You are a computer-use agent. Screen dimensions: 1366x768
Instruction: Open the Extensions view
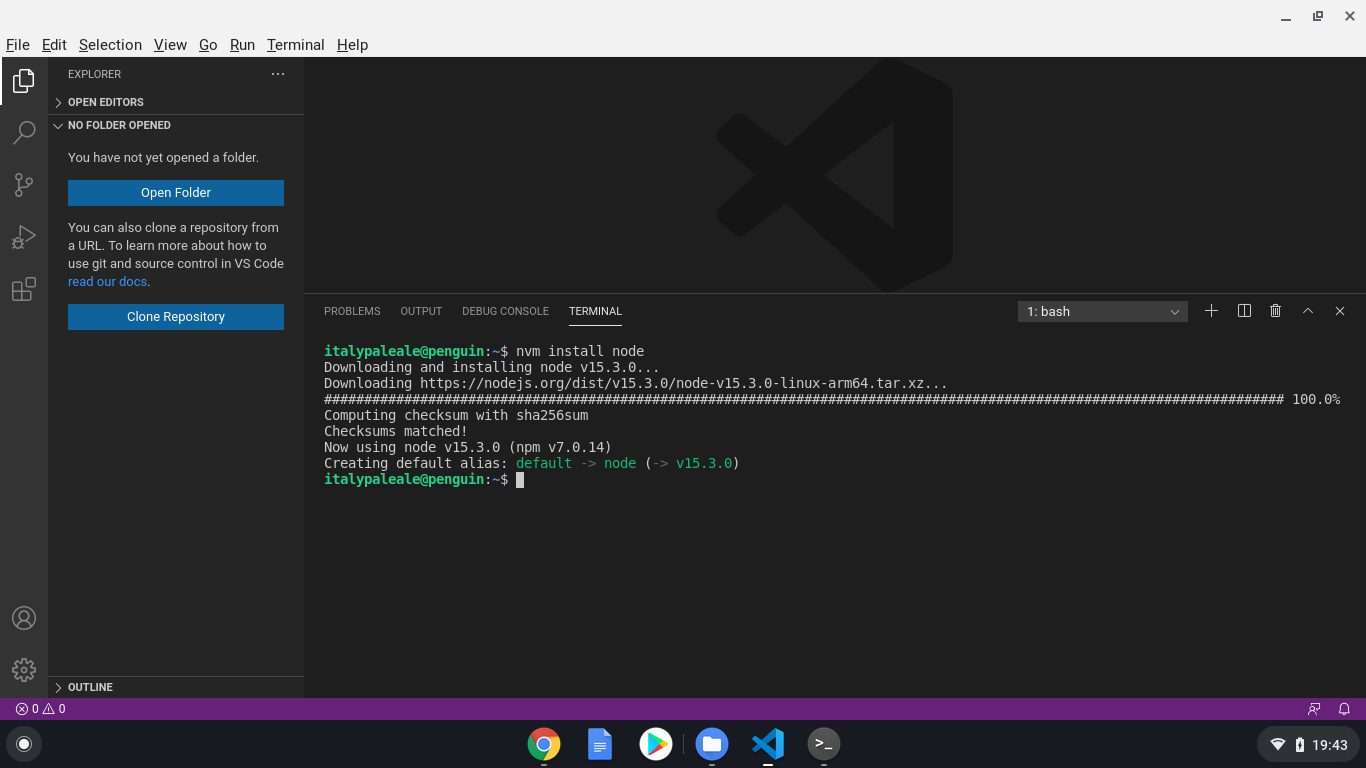(23, 289)
